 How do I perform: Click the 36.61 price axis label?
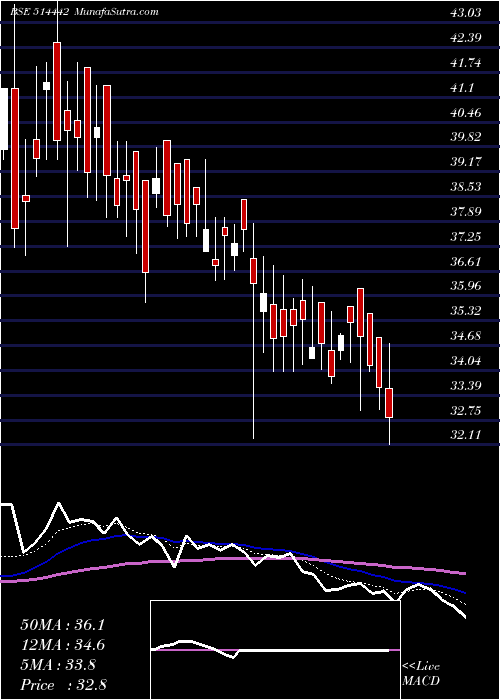[466, 262]
